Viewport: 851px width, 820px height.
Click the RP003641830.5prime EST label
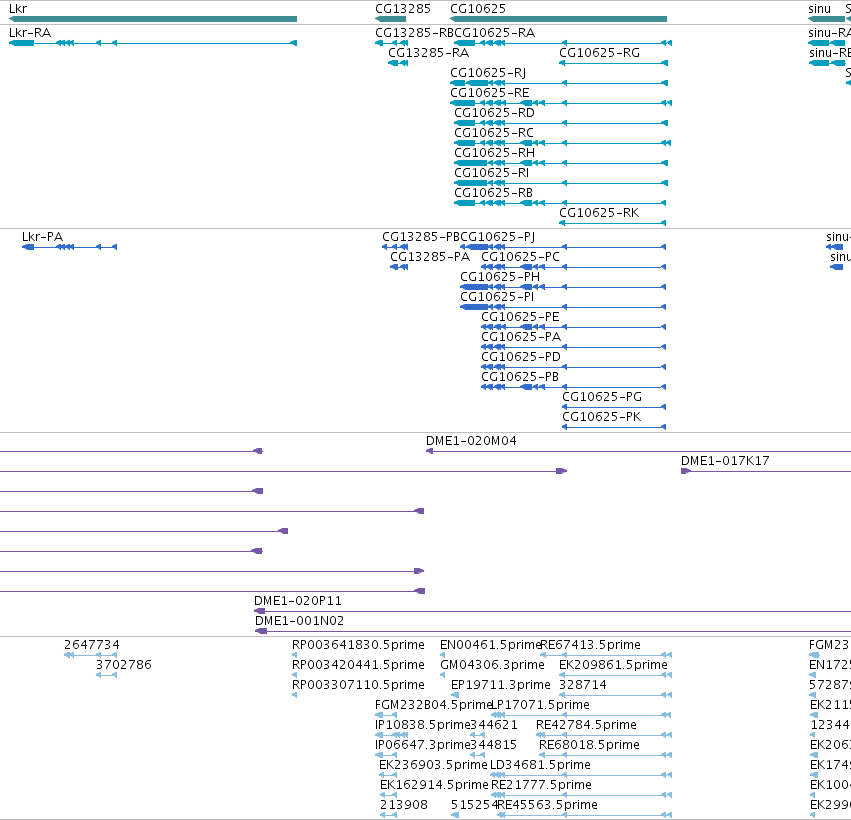tap(358, 645)
